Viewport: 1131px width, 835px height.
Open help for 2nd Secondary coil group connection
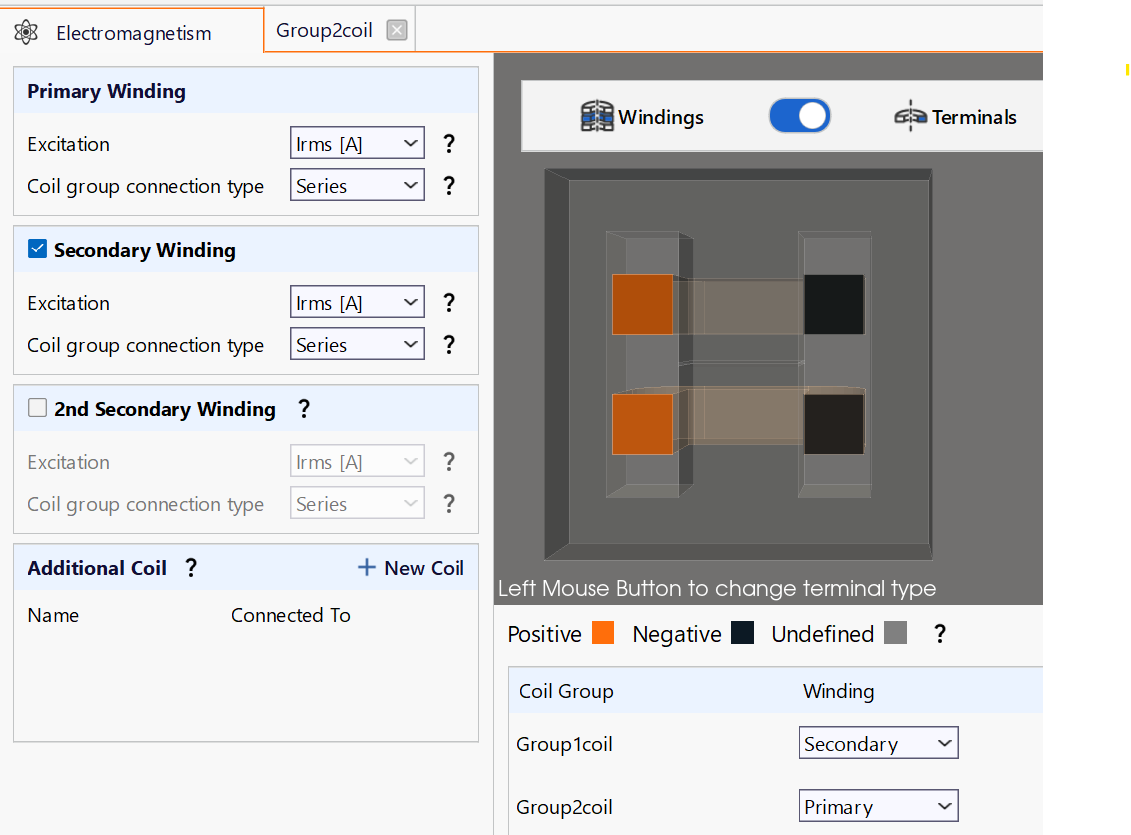click(x=449, y=503)
